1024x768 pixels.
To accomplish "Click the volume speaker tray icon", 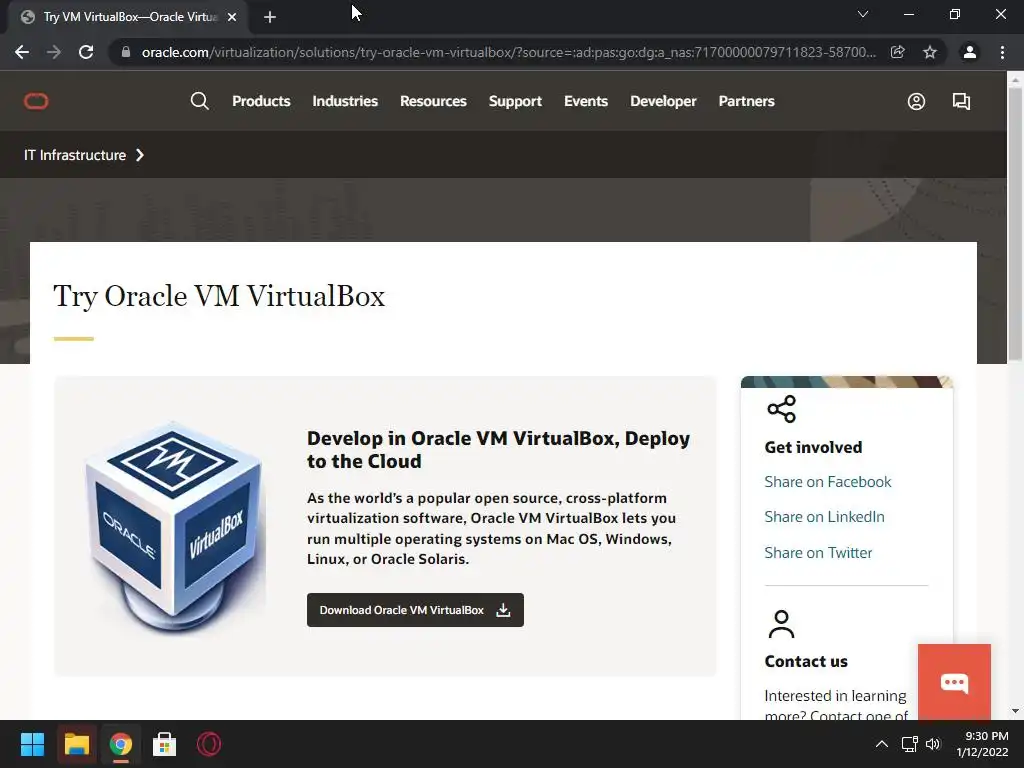I will (933, 744).
